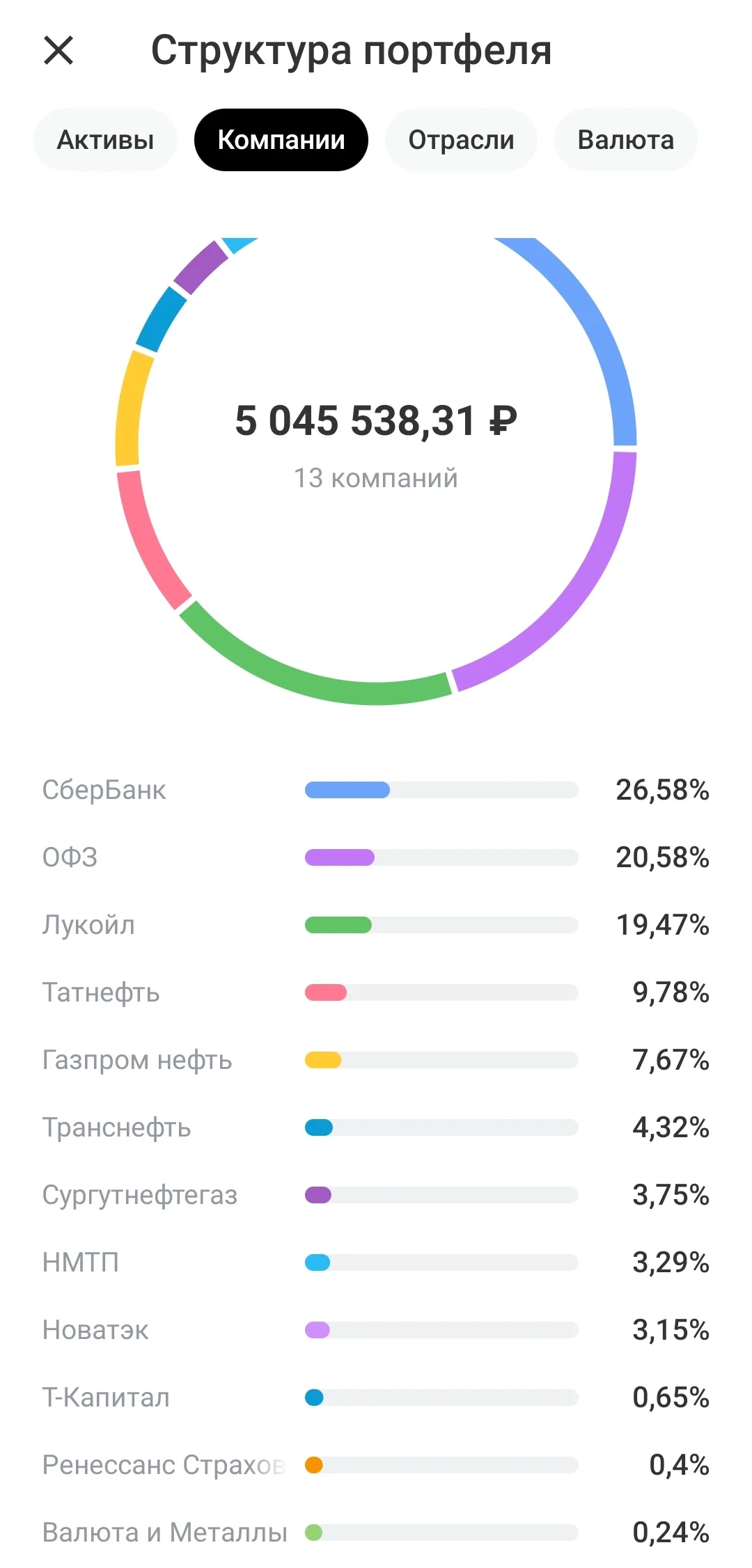Viewport: 752px width, 1568px height.
Task: Open the Отрасли tab
Action: (x=461, y=140)
